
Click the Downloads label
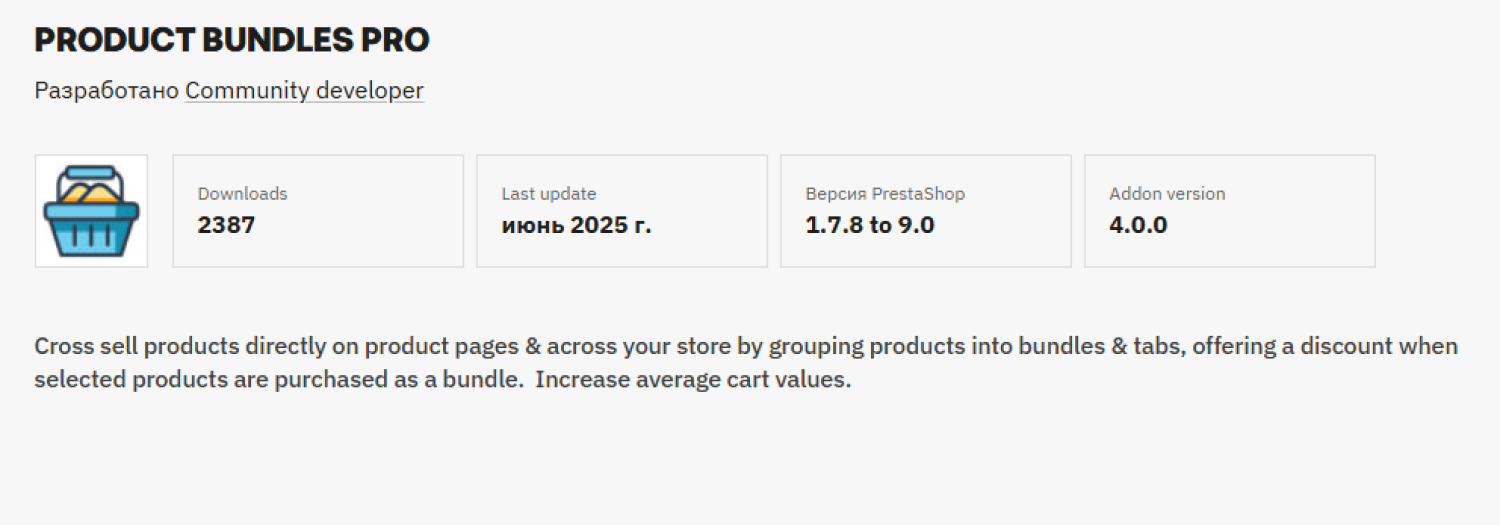point(242,194)
